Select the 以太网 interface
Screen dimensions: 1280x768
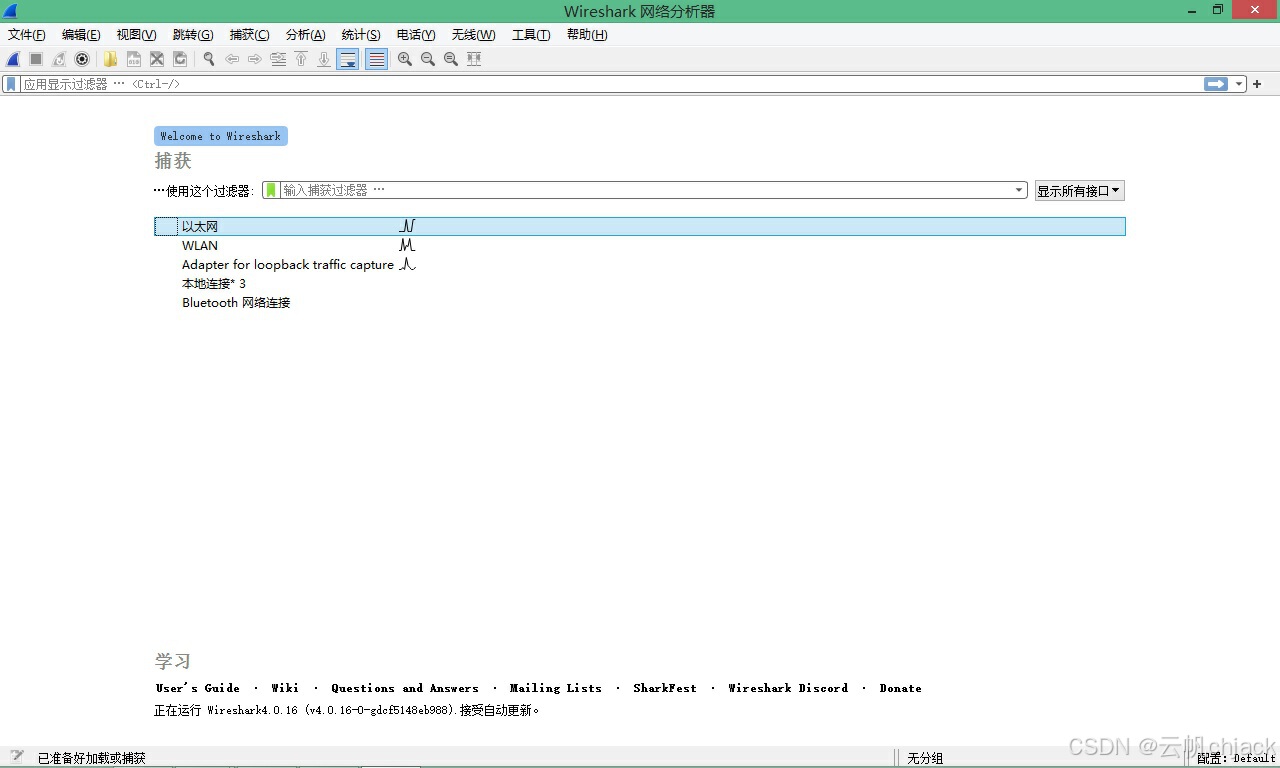click(640, 227)
